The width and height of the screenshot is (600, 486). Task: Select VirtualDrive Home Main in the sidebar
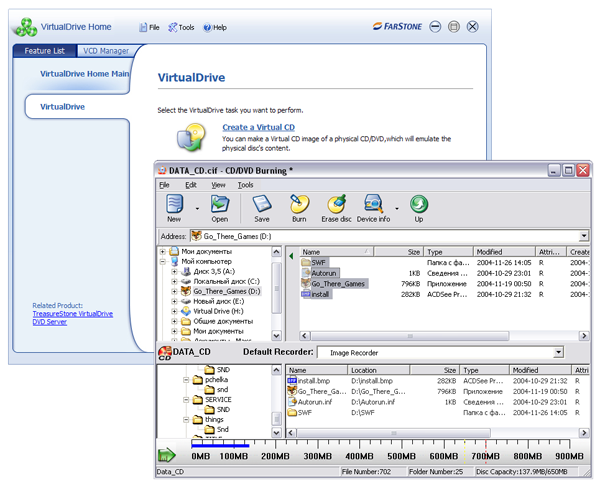(x=85, y=74)
